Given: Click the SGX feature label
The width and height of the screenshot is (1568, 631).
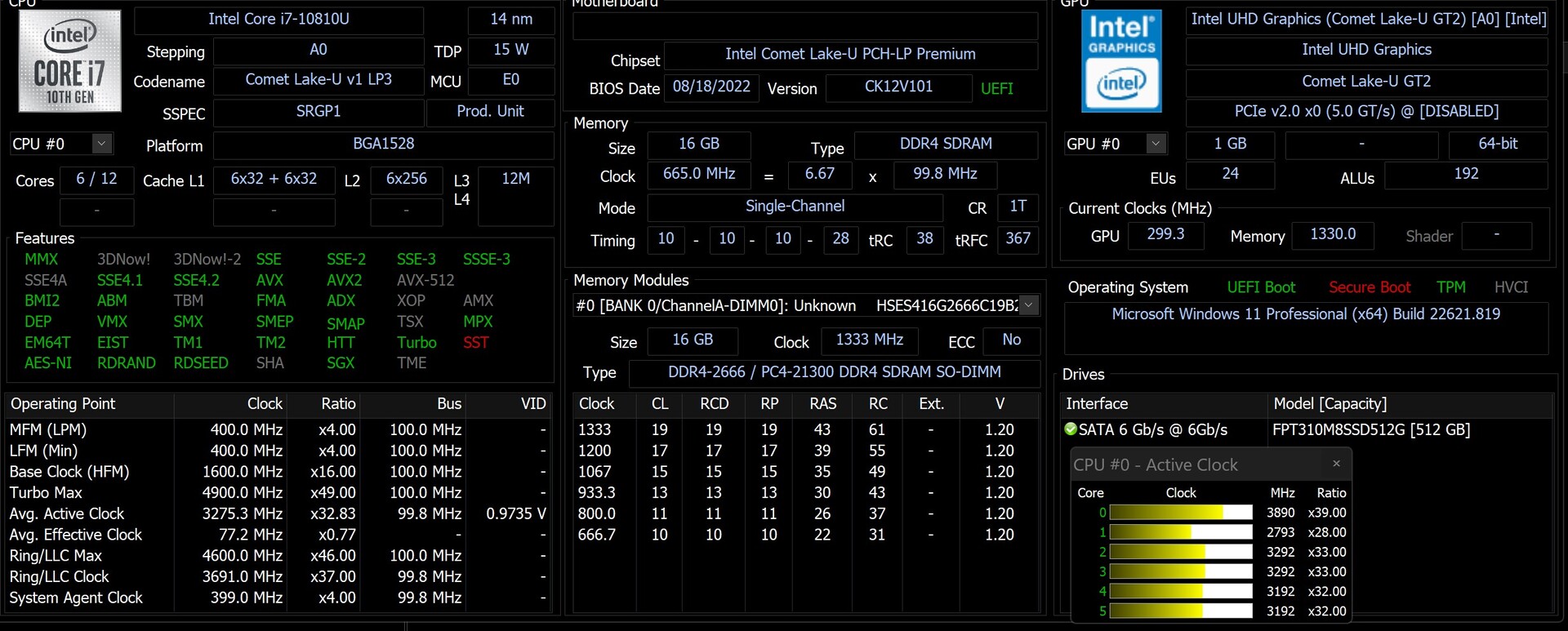Looking at the screenshot, I should click(x=341, y=363).
